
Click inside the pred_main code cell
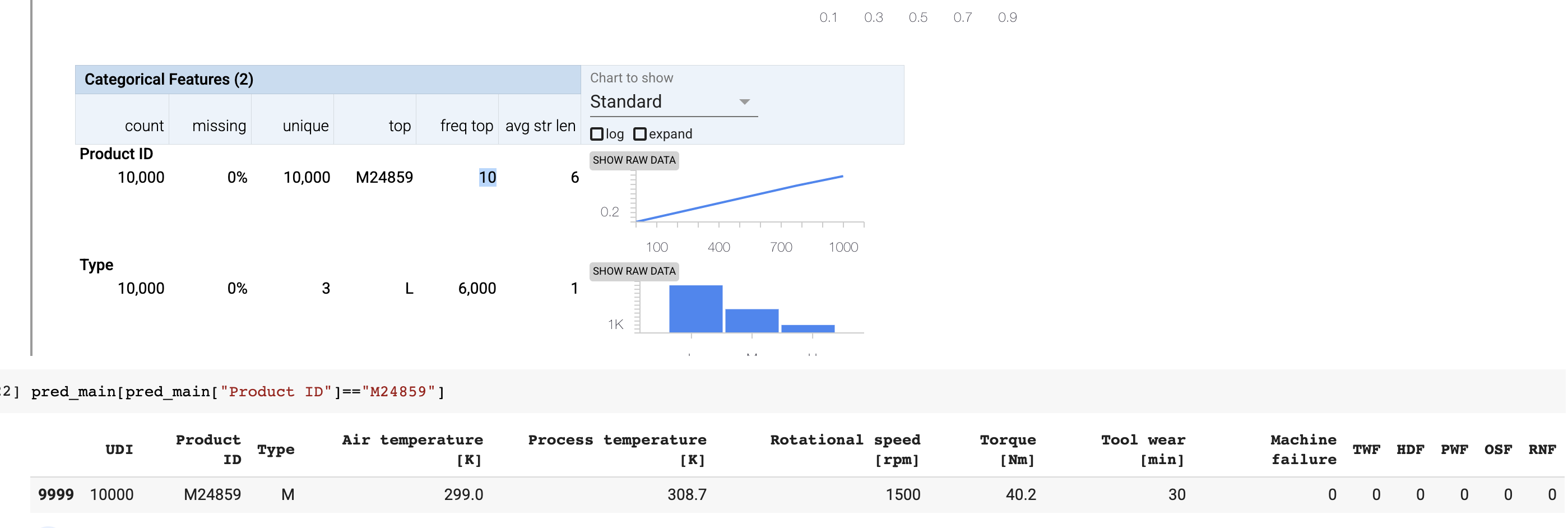point(238,392)
